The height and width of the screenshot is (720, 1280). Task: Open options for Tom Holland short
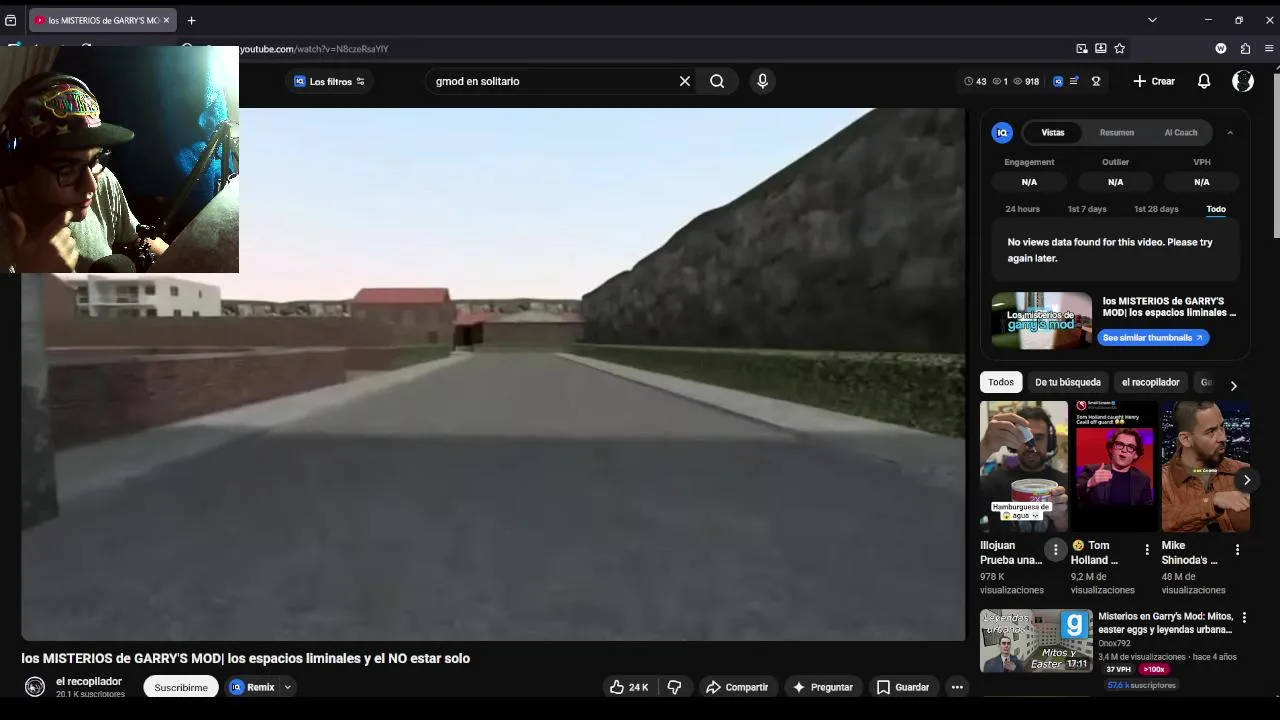point(1147,549)
